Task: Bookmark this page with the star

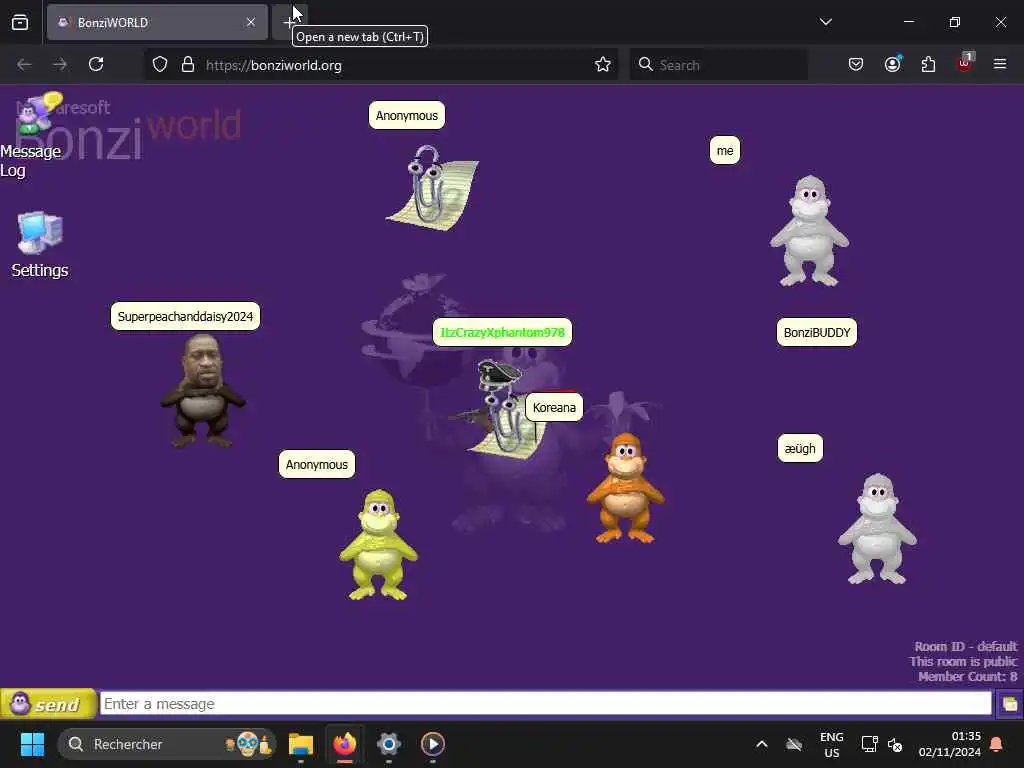Action: click(x=603, y=65)
